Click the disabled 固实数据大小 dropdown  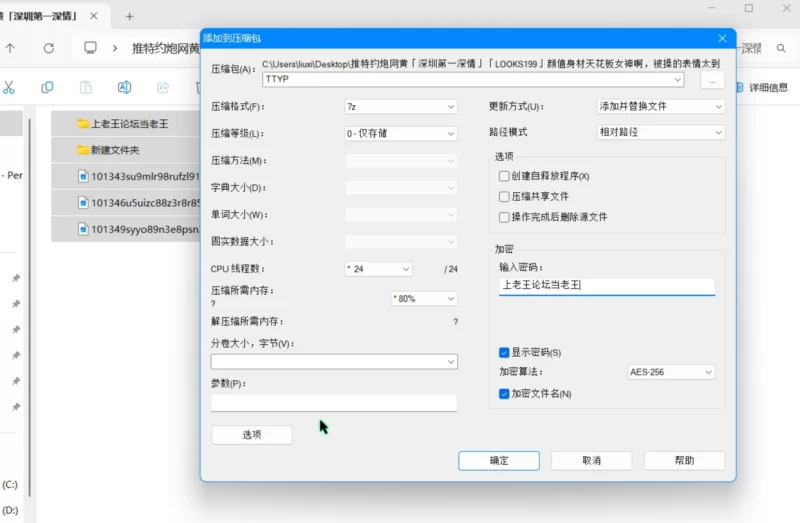tap(401, 242)
